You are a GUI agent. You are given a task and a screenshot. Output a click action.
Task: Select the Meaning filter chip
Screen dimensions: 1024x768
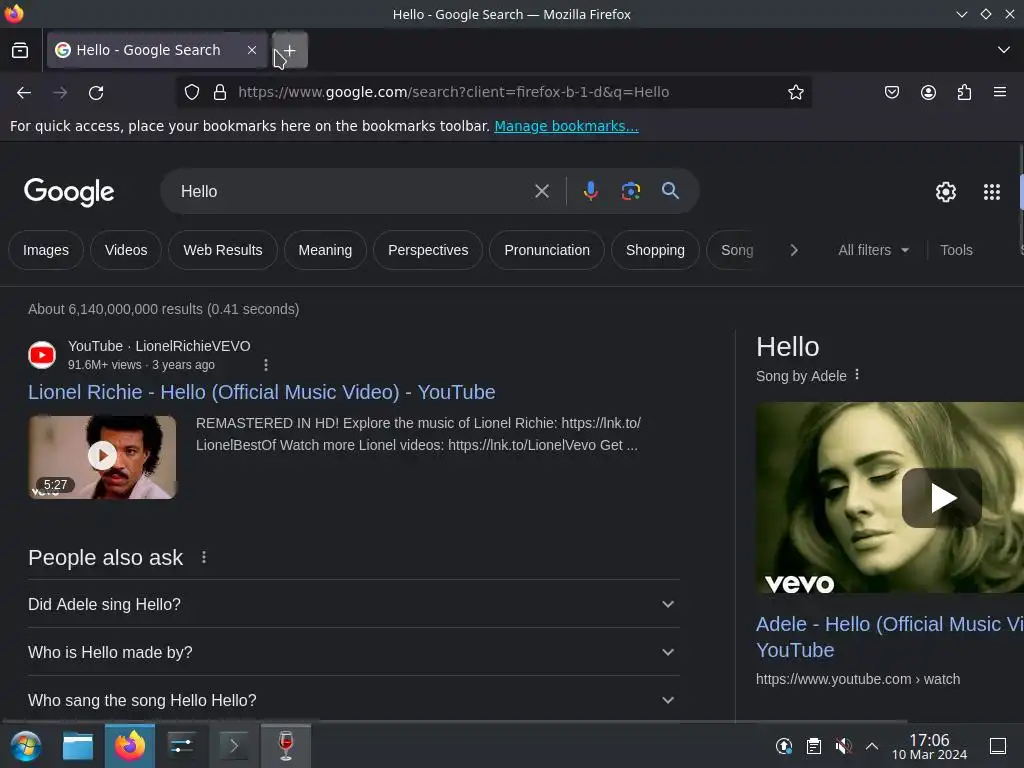point(325,250)
